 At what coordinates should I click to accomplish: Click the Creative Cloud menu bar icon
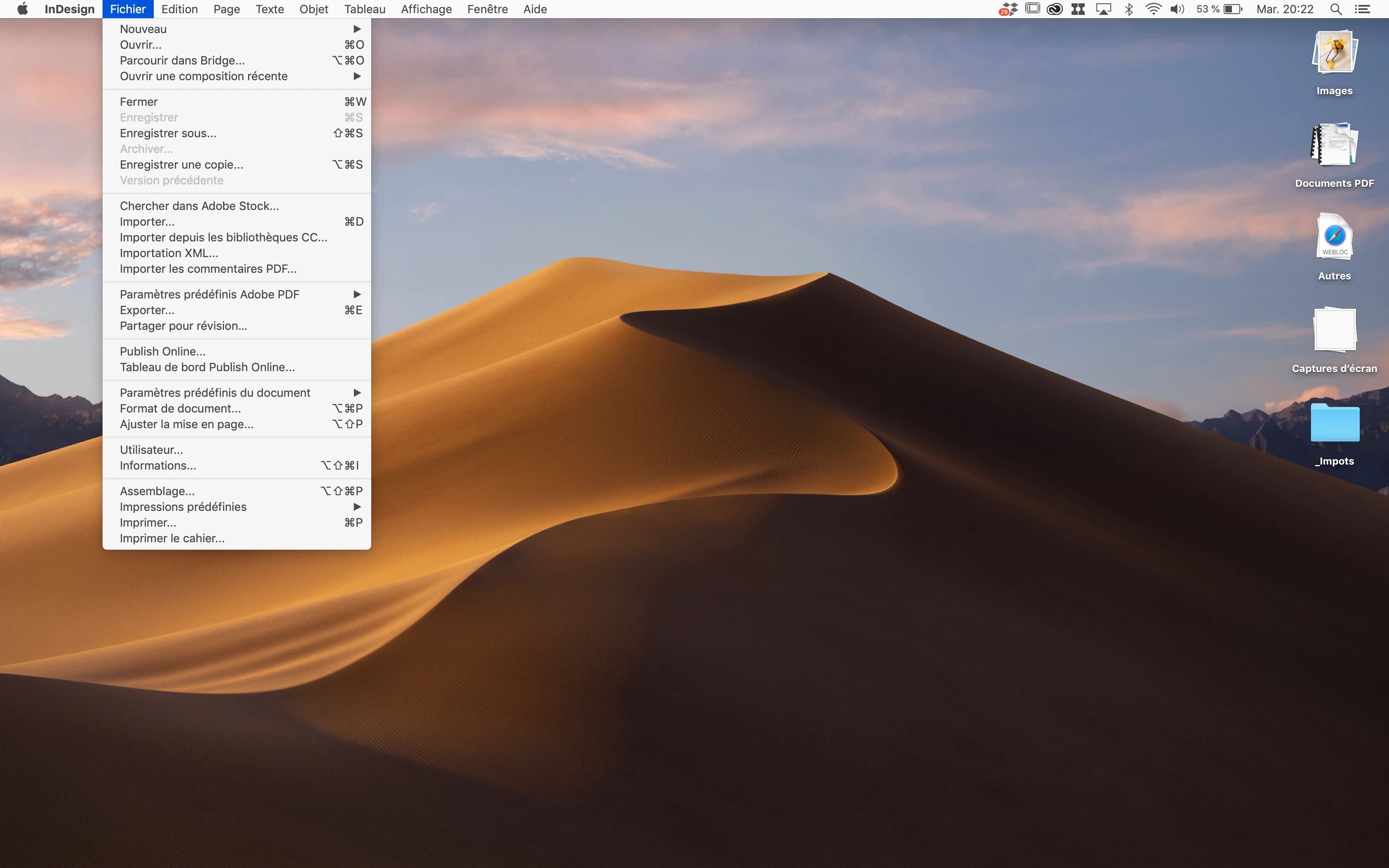coord(1055,9)
